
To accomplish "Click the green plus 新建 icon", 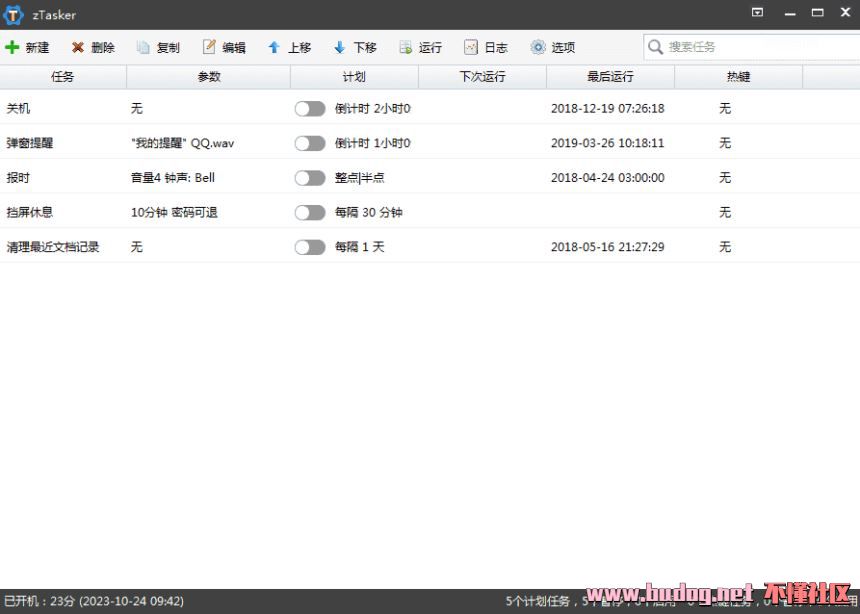I will [12, 47].
